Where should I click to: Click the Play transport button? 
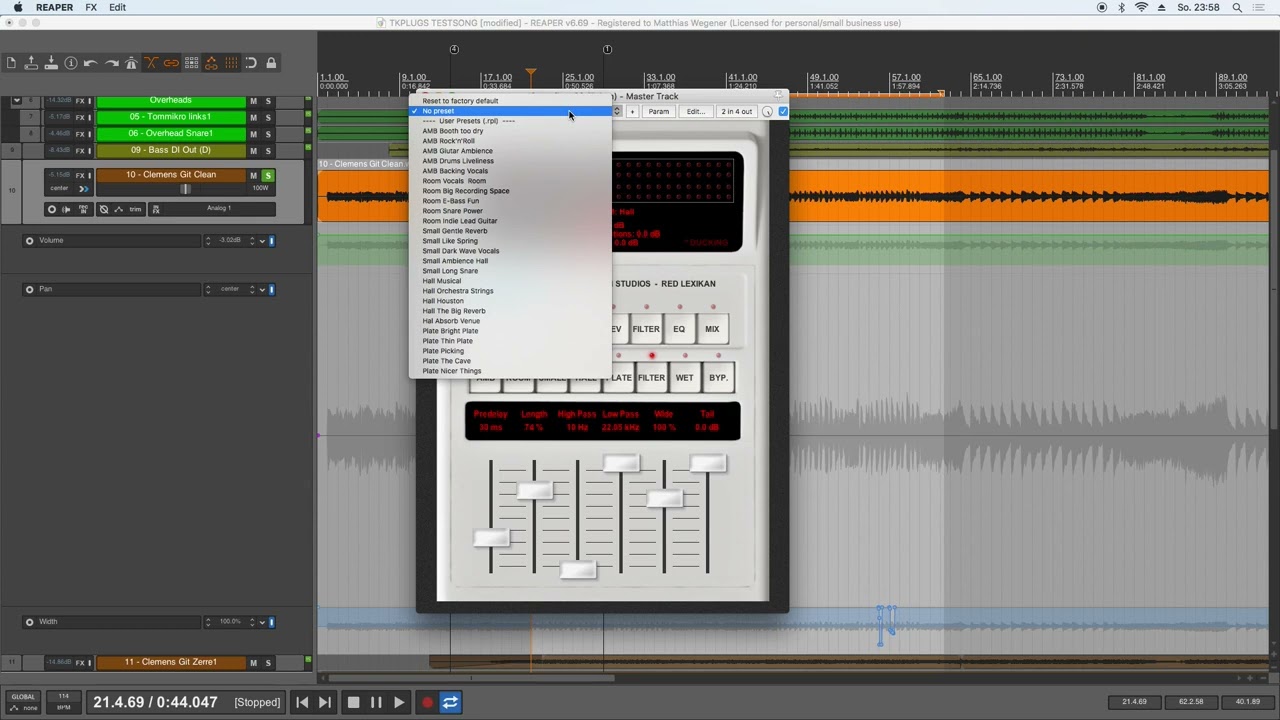point(399,703)
